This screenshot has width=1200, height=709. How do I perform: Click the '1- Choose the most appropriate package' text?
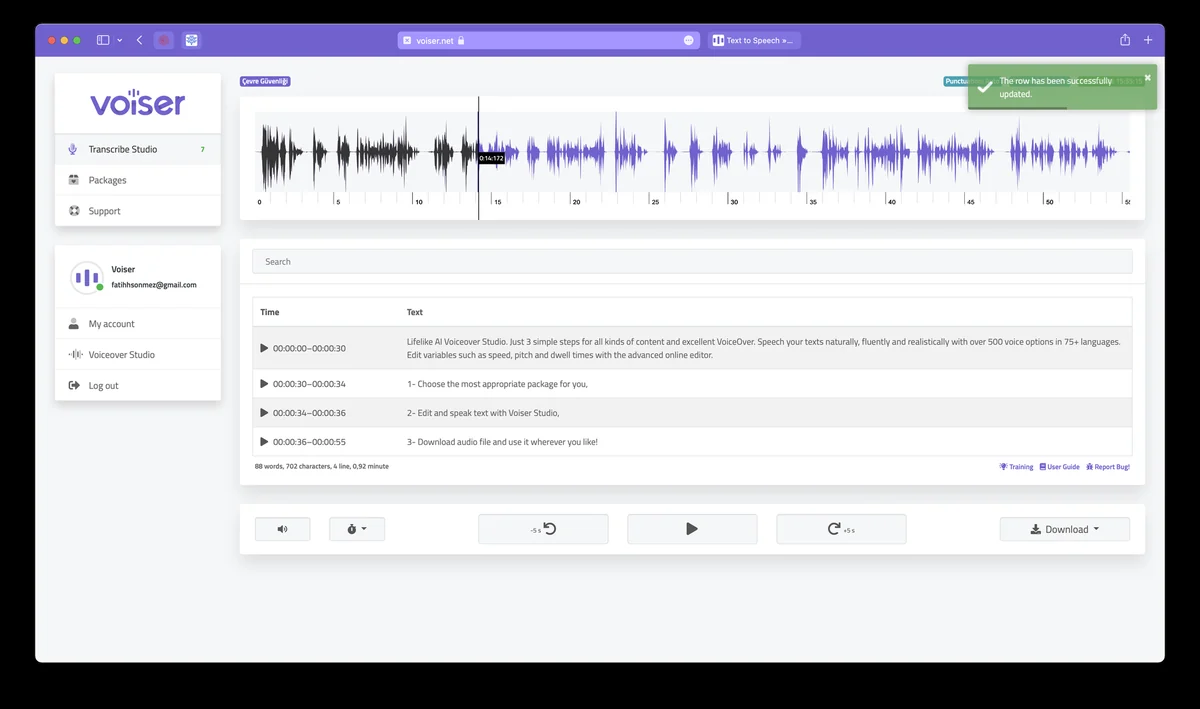coord(497,384)
